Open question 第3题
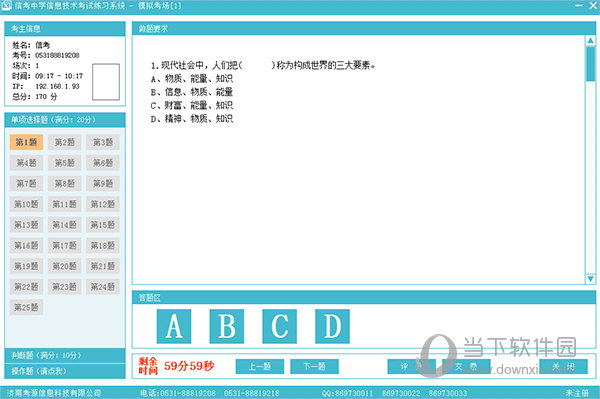 pyautogui.click(x=103, y=142)
